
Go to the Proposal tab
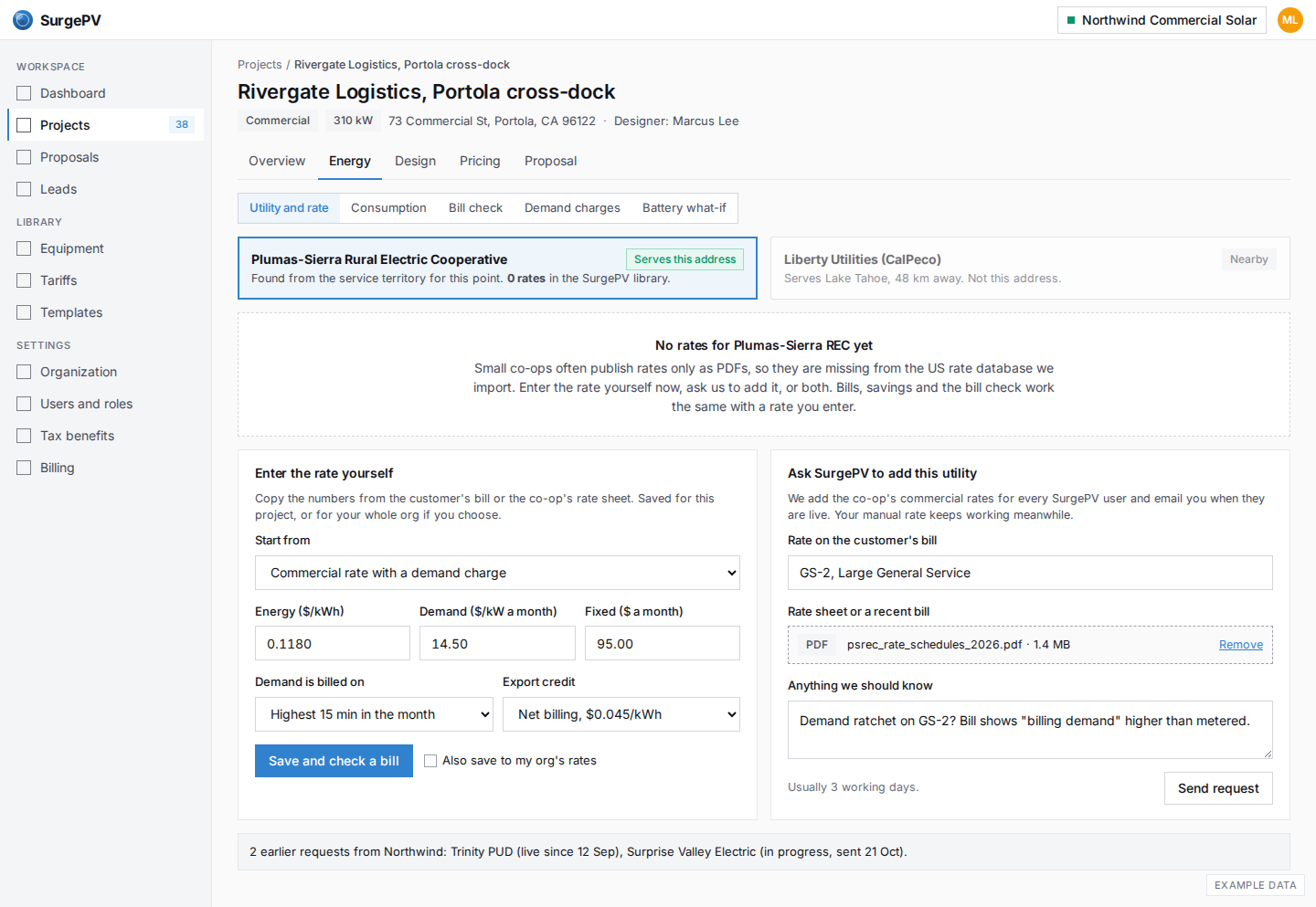550,161
